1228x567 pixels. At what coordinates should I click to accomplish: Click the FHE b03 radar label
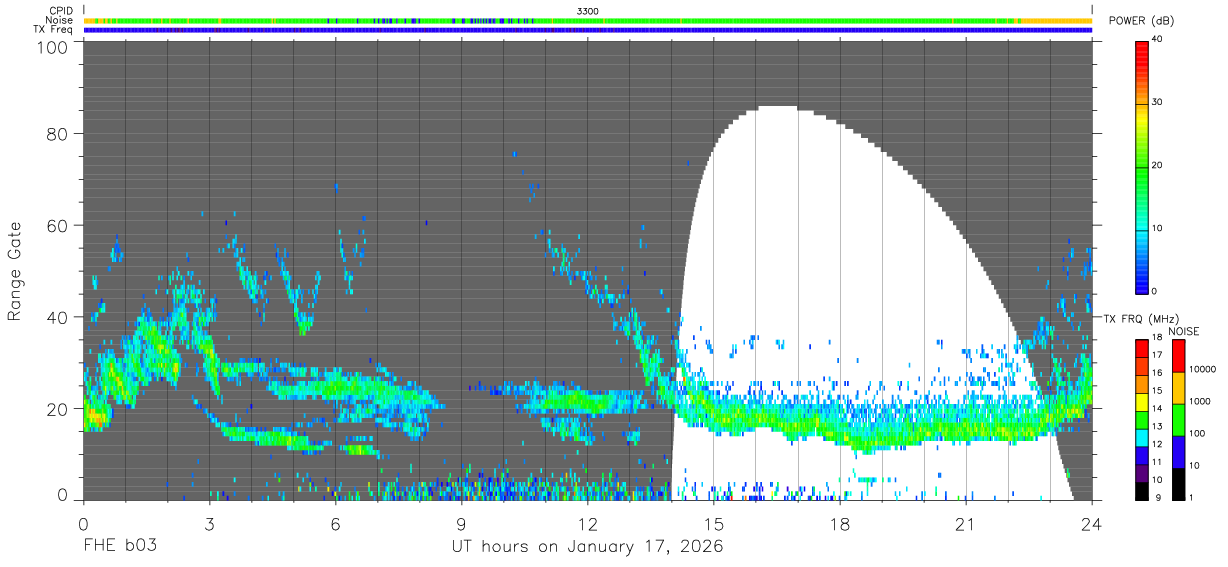[120, 547]
